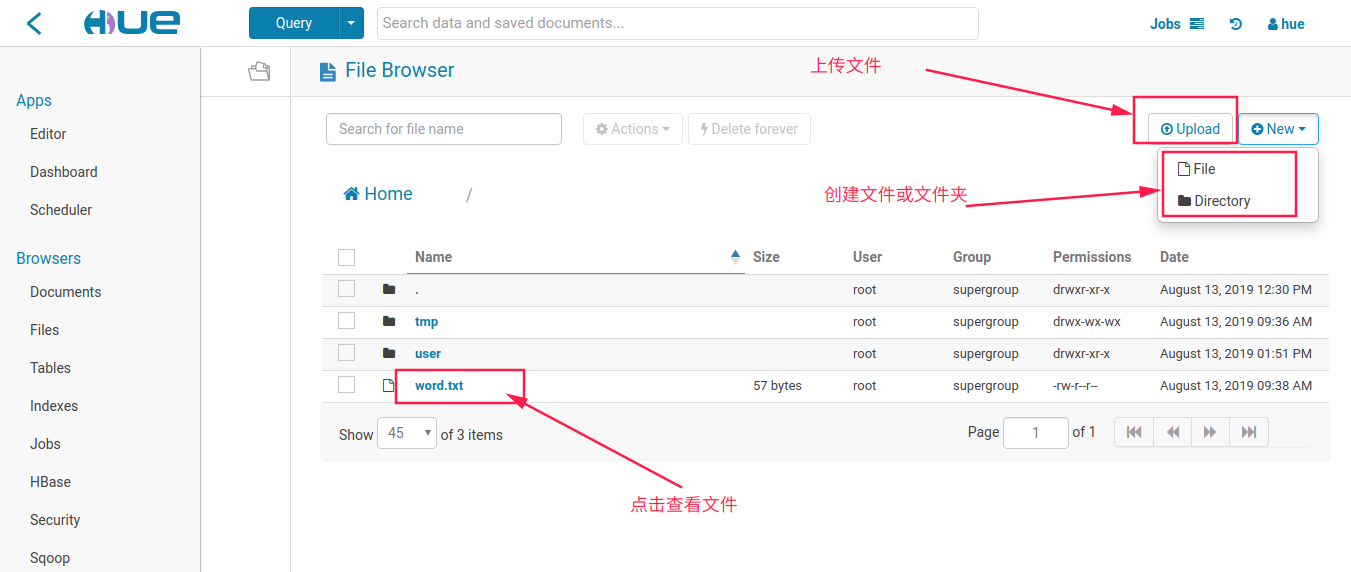Open Indexes under Browsers
The height and width of the screenshot is (572, 1351).
point(54,406)
